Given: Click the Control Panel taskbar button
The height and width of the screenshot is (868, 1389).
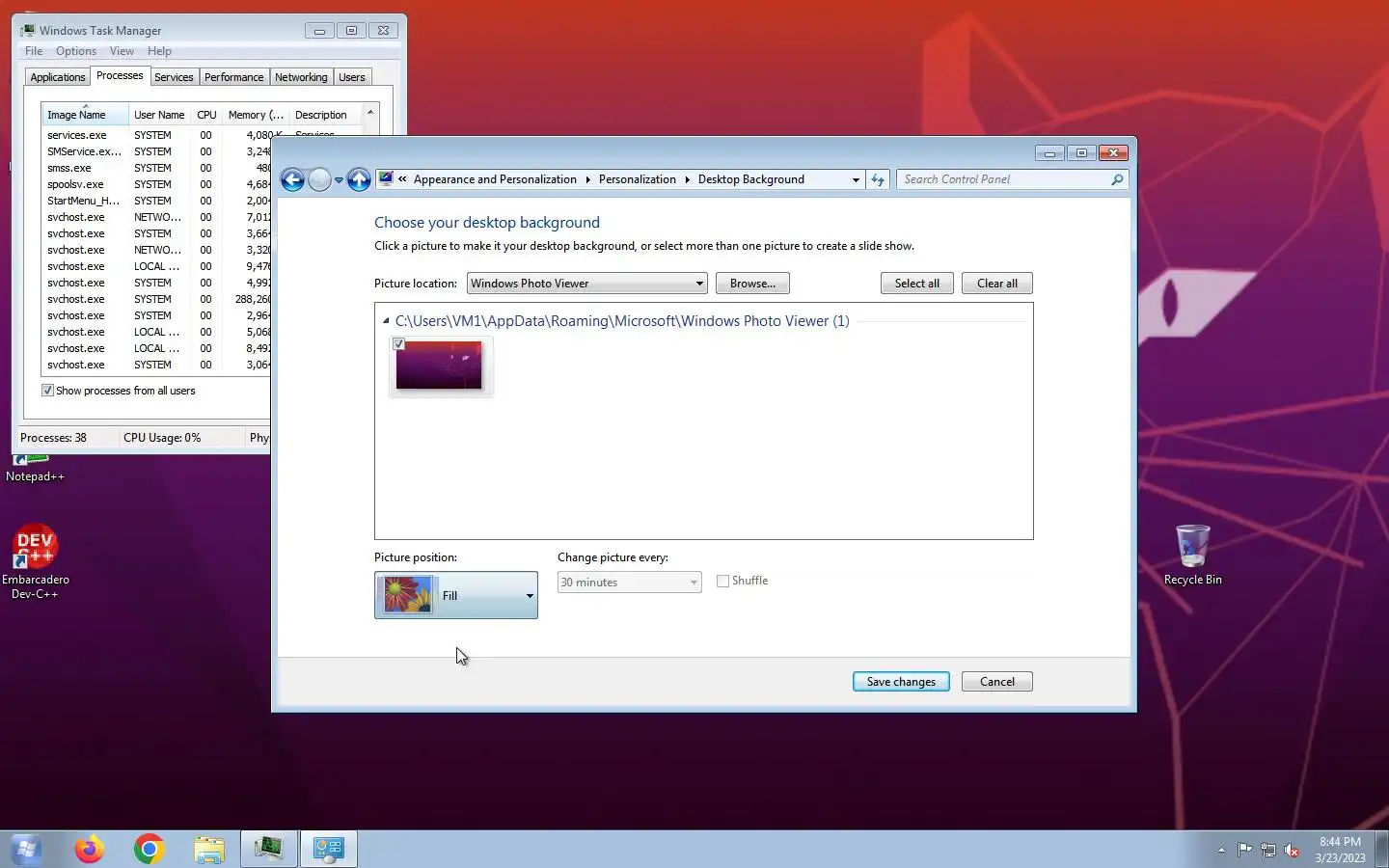Looking at the screenshot, I should point(329,849).
